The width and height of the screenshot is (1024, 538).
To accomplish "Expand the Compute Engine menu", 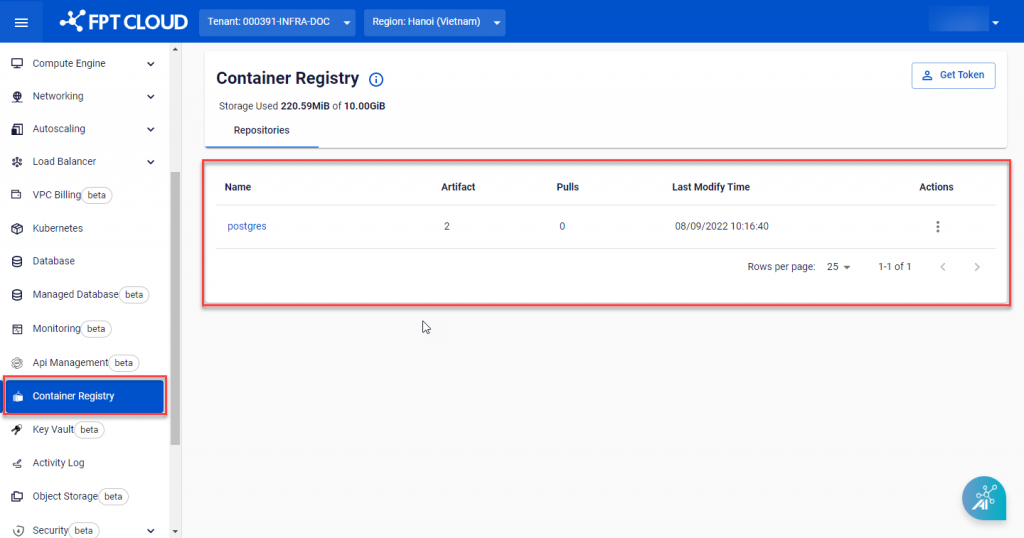I will (150, 64).
